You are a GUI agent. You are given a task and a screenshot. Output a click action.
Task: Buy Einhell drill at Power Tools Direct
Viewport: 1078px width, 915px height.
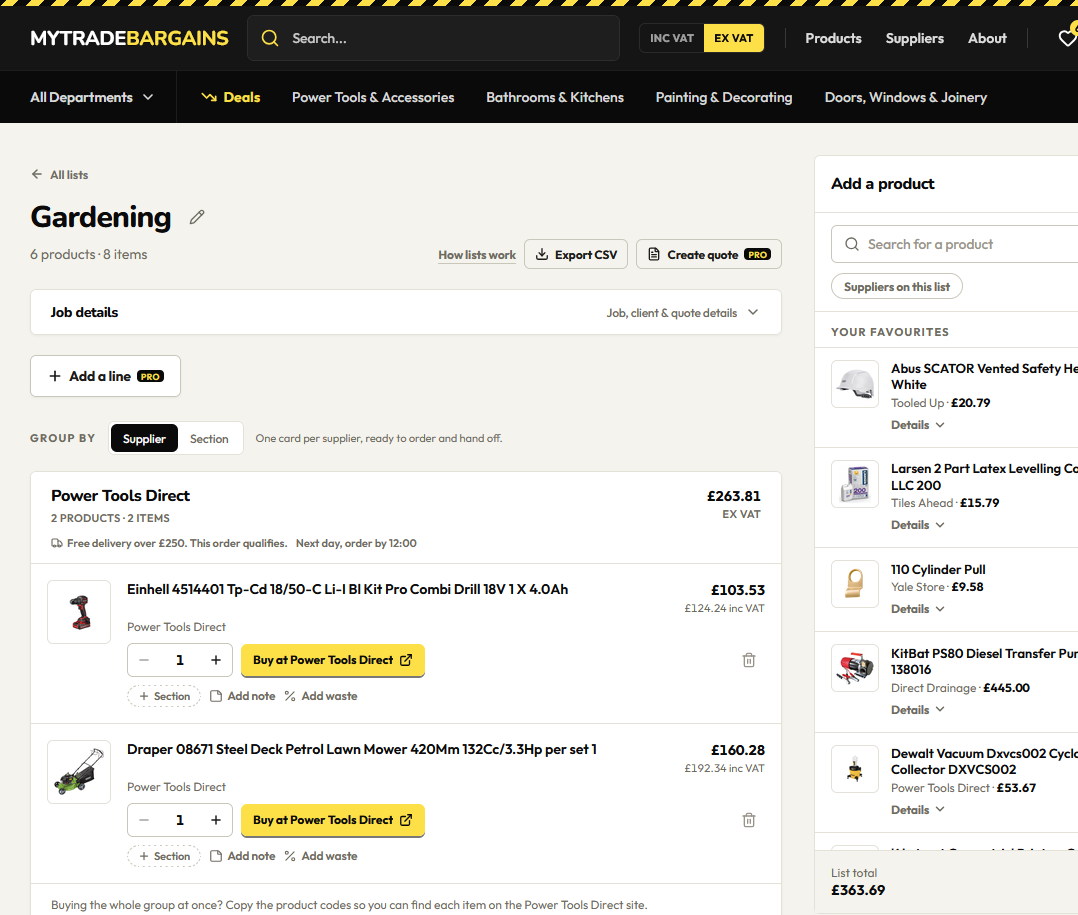[x=333, y=660]
